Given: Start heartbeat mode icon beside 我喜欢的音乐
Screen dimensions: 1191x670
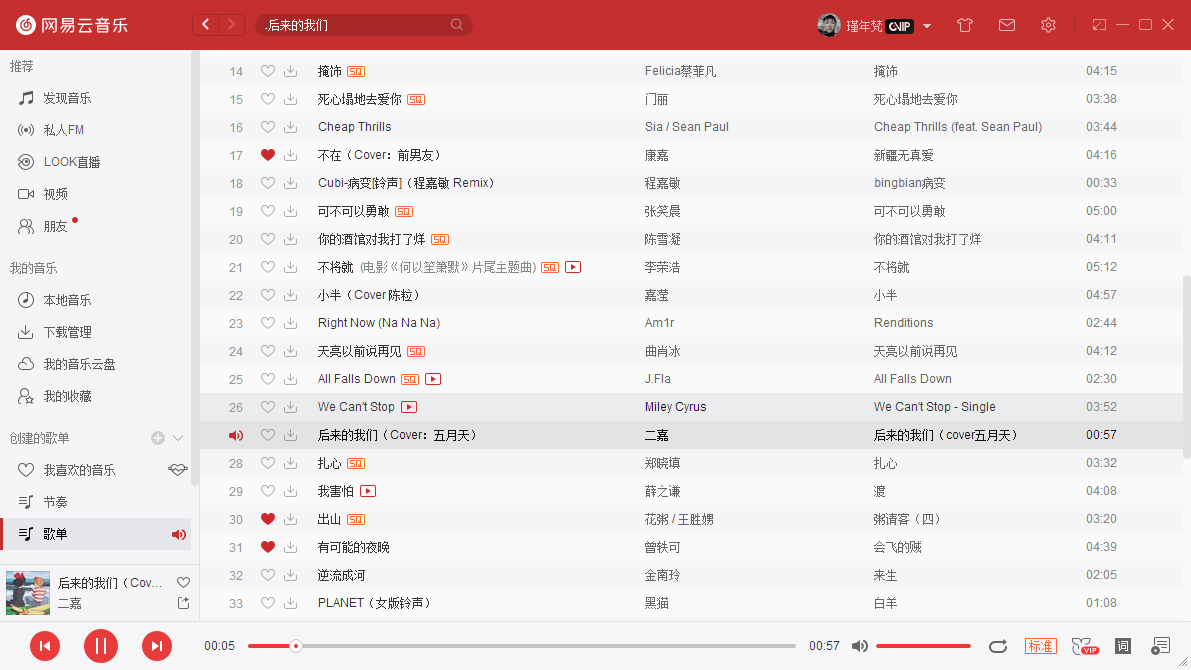Looking at the screenshot, I should click(x=178, y=470).
